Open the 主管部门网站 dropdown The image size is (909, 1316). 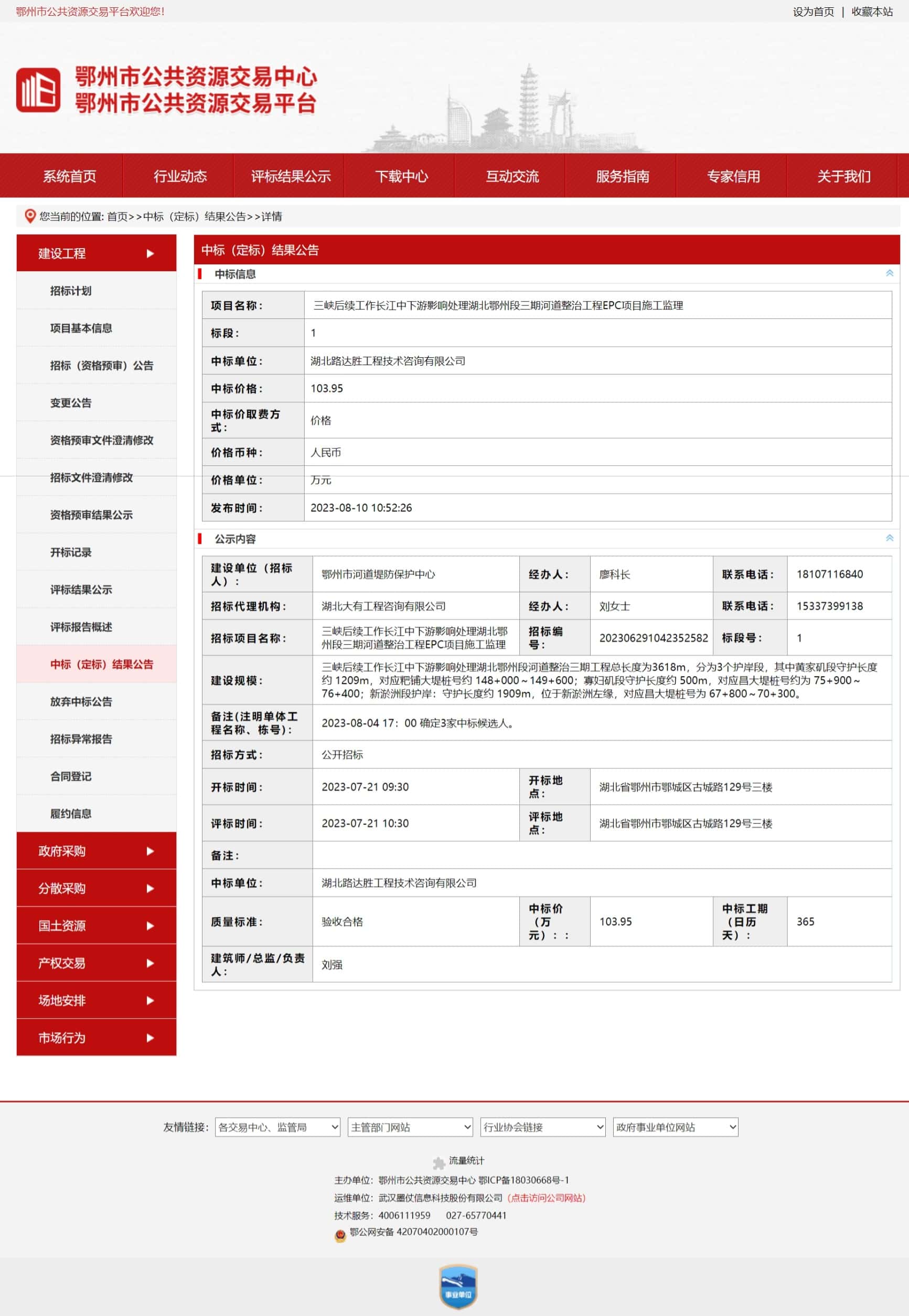[410, 1127]
